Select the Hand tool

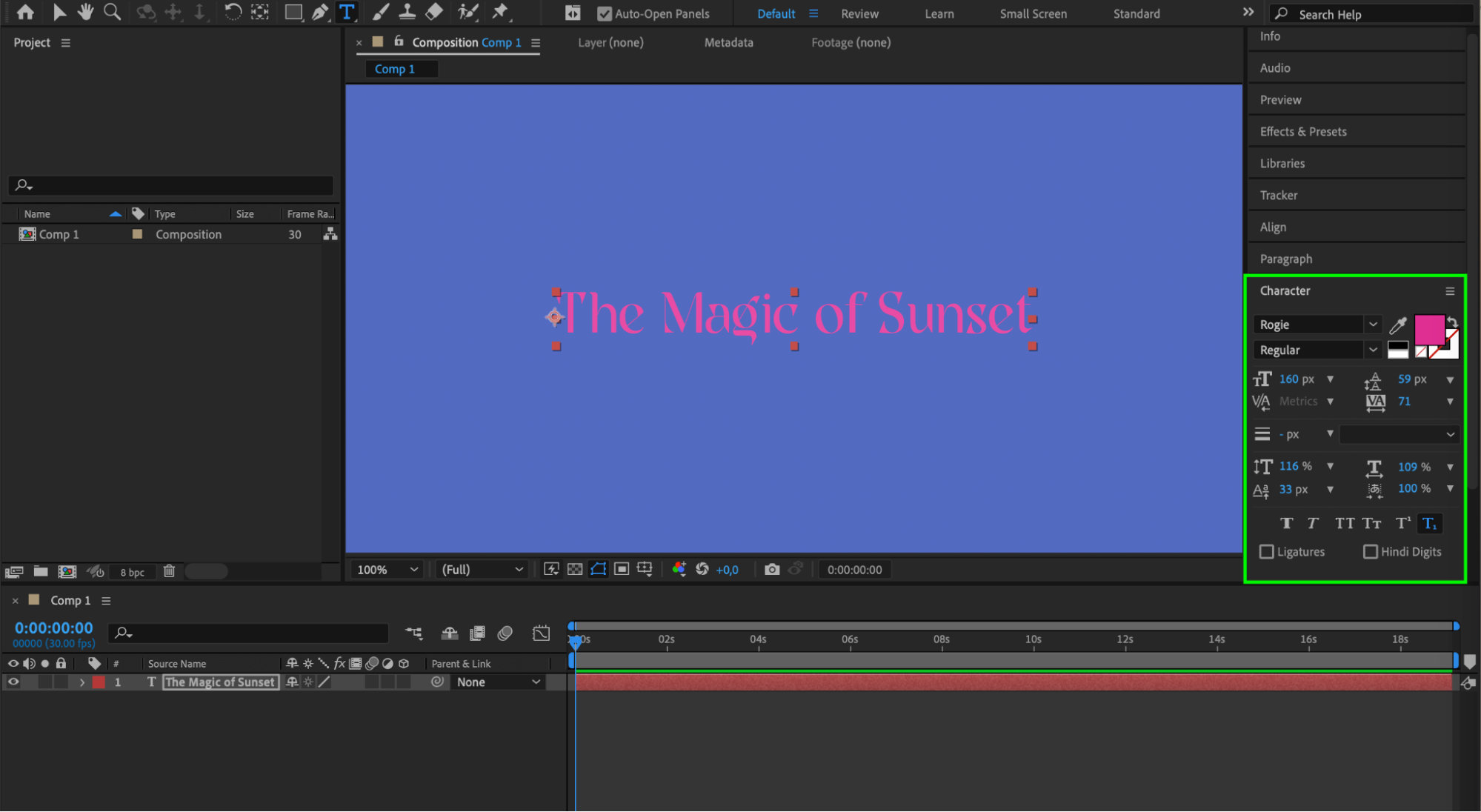pos(85,12)
